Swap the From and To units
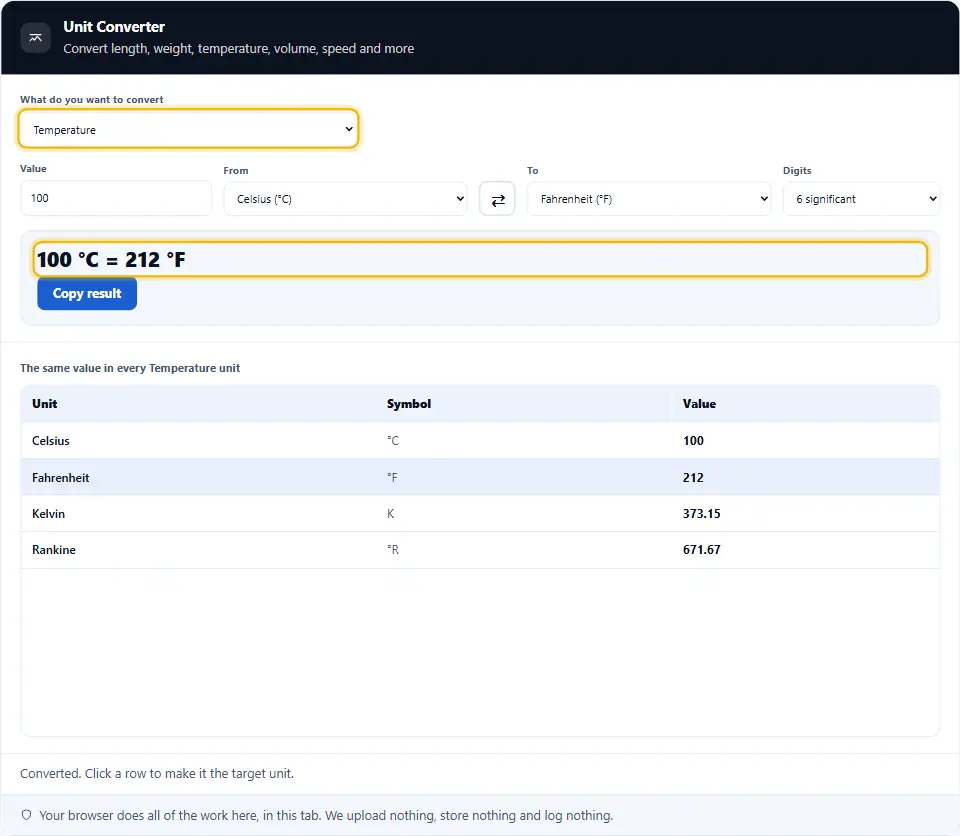Image resolution: width=960 pixels, height=836 pixels. coord(497,199)
